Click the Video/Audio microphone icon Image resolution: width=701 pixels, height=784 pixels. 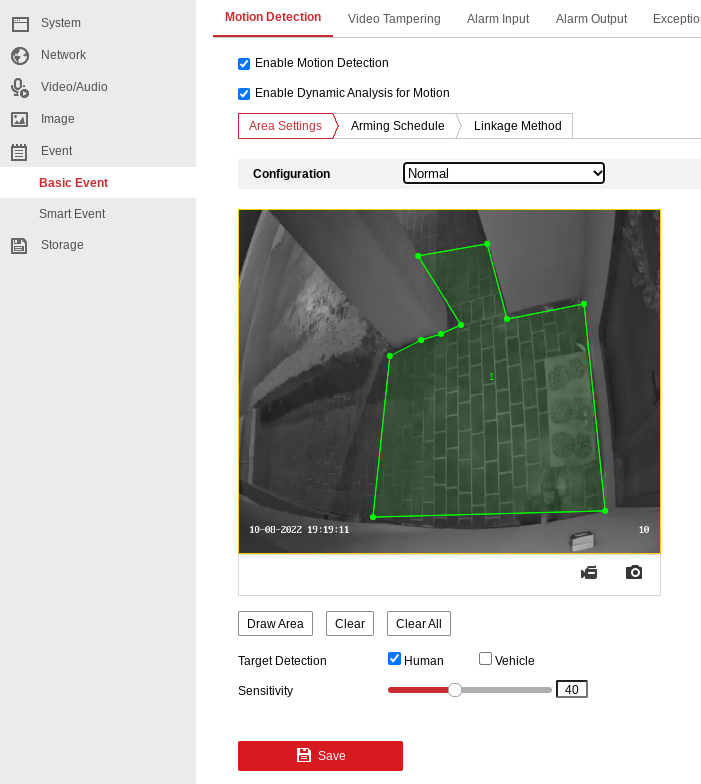[x=20, y=87]
